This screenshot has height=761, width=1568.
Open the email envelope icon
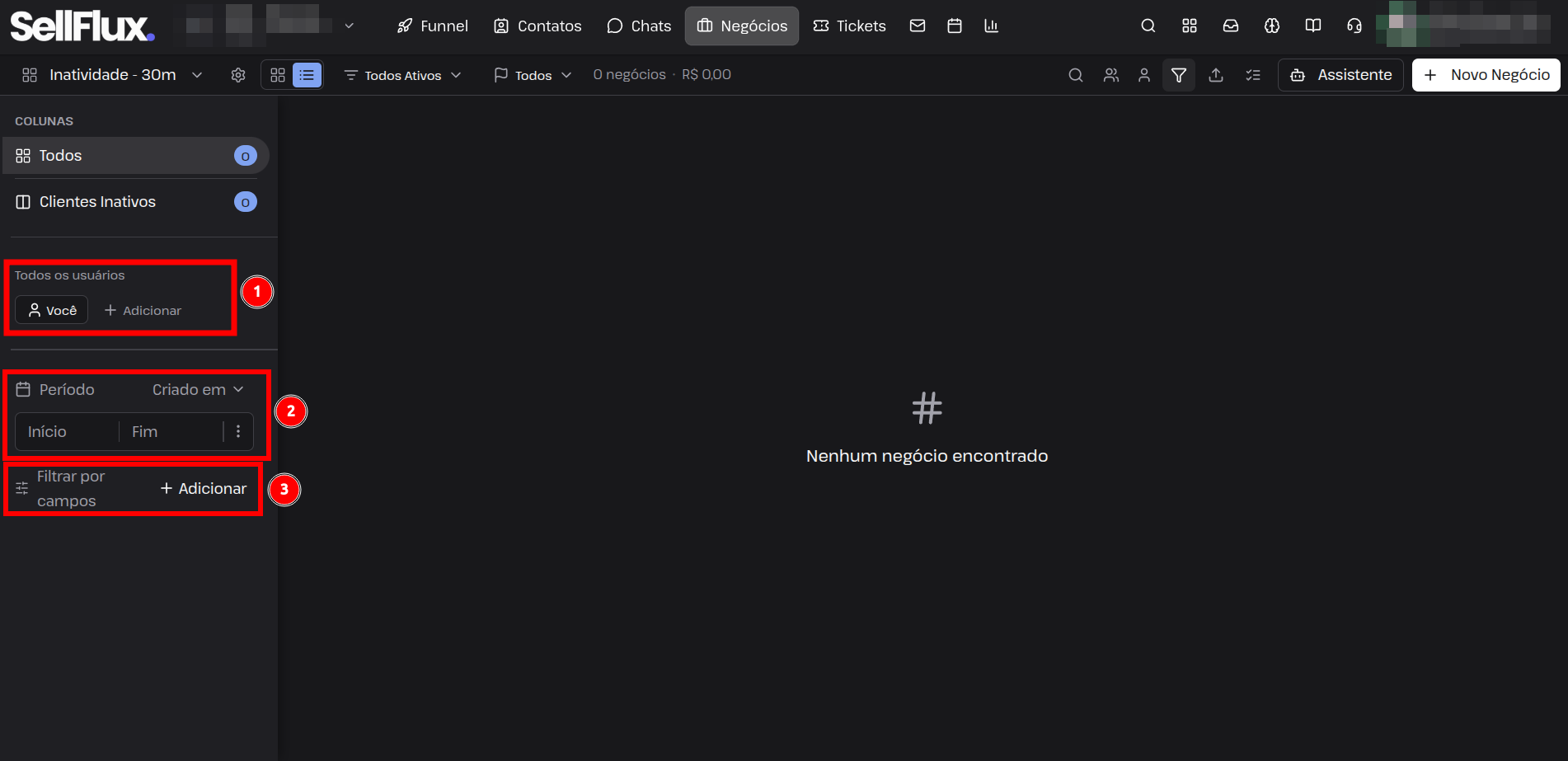click(918, 26)
